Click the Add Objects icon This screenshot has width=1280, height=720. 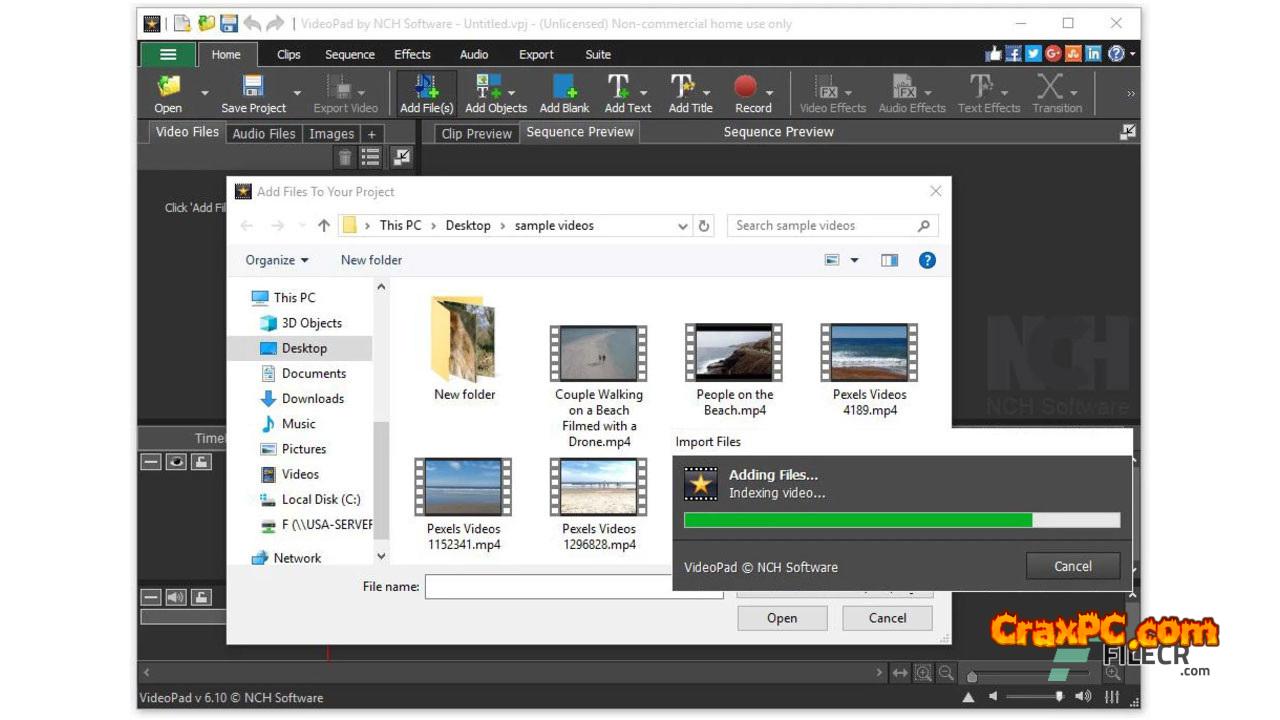click(x=489, y=88)
